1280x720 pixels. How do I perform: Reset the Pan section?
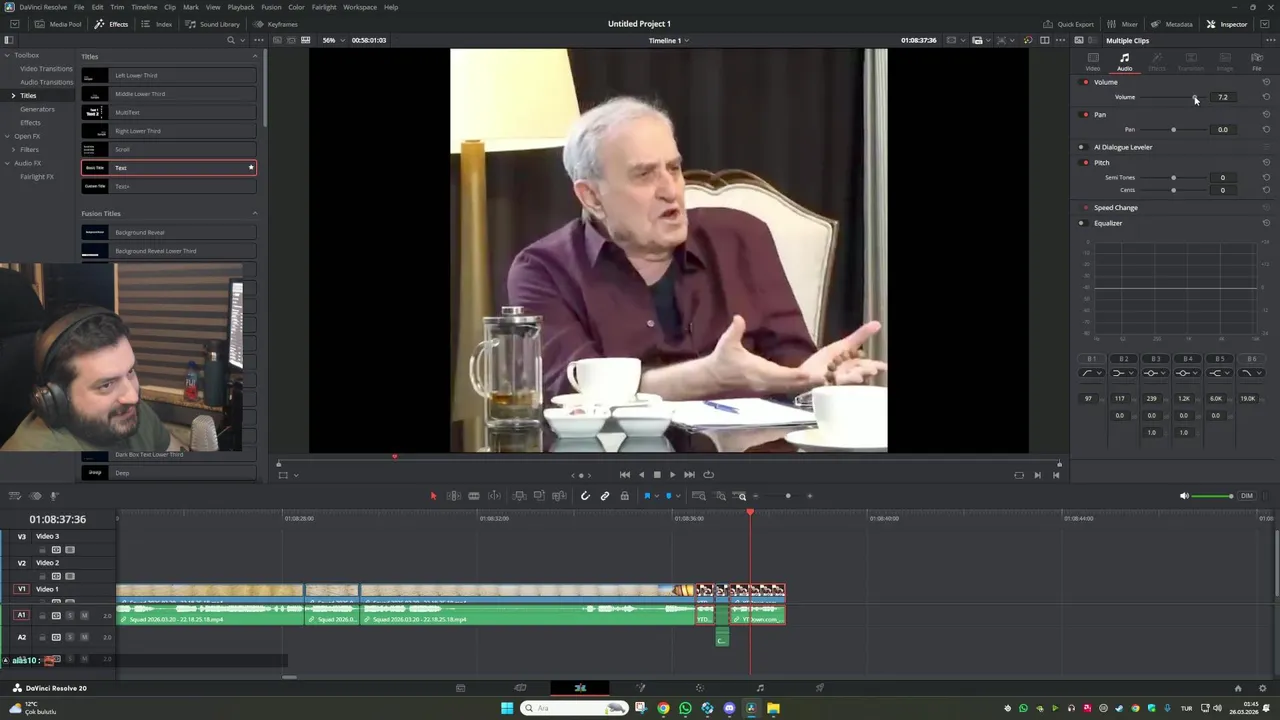coord(1266,114)
